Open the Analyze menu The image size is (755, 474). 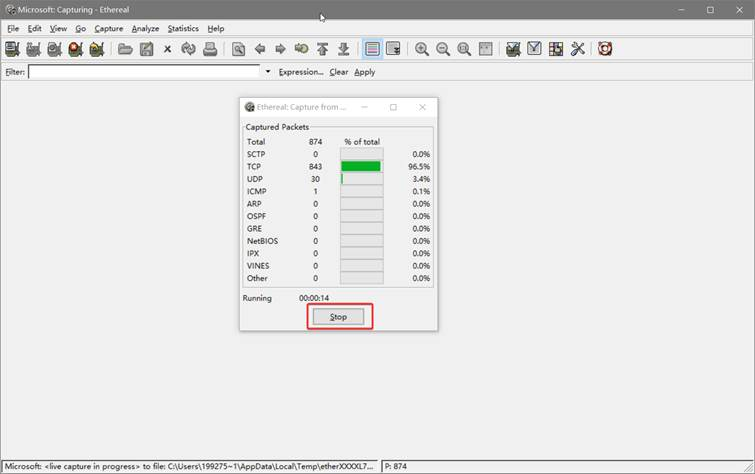pos(145,29)
